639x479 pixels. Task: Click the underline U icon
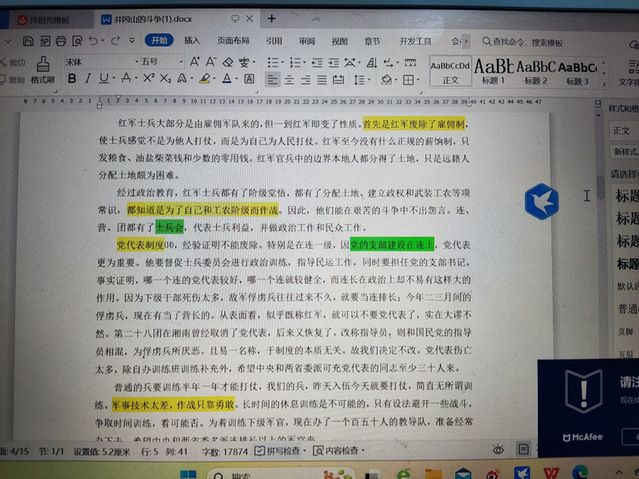click(x=105, y=79)
